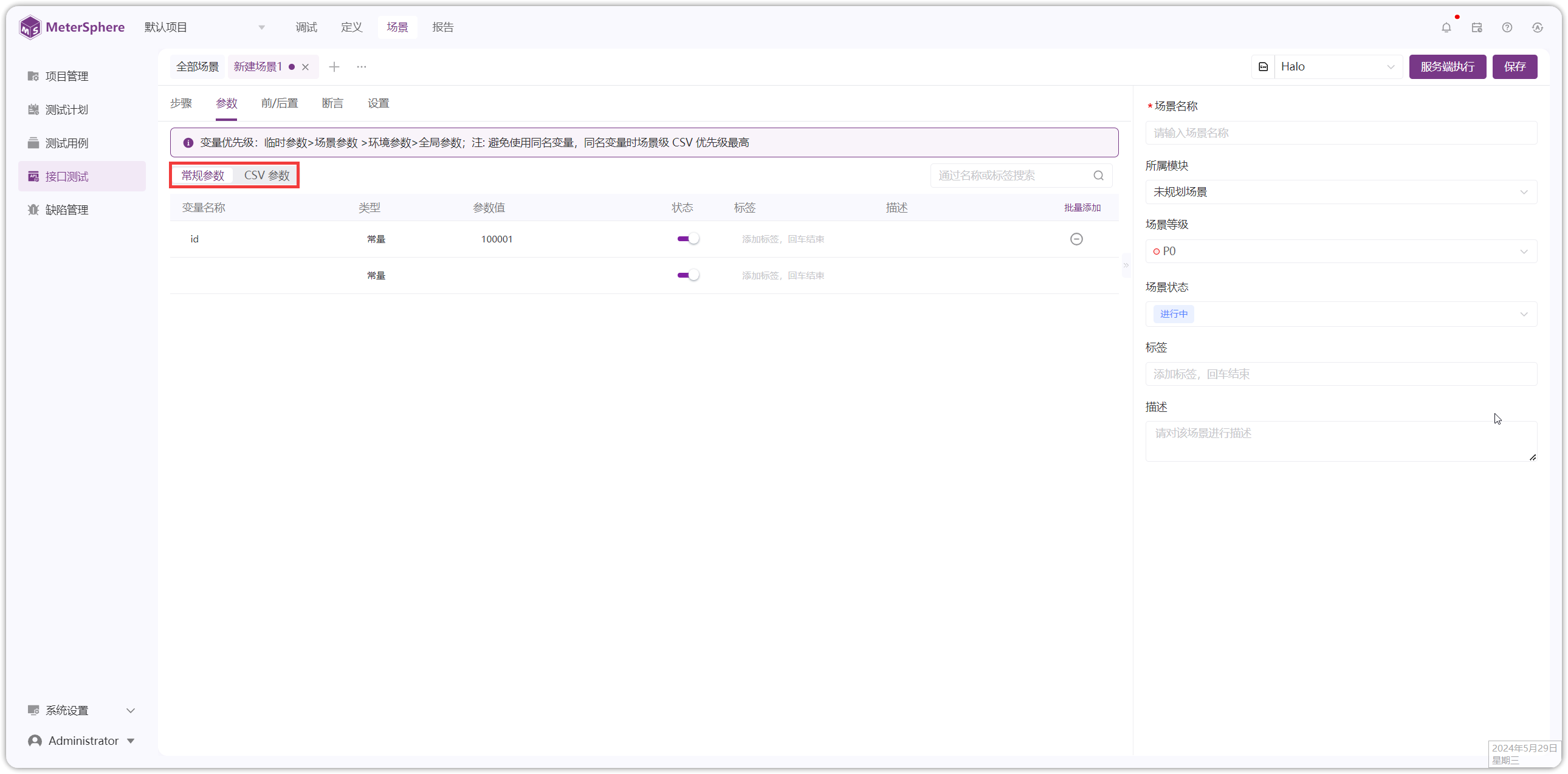Switch to the 步骤 tab

pyautogui.click(x=181, y=103)
